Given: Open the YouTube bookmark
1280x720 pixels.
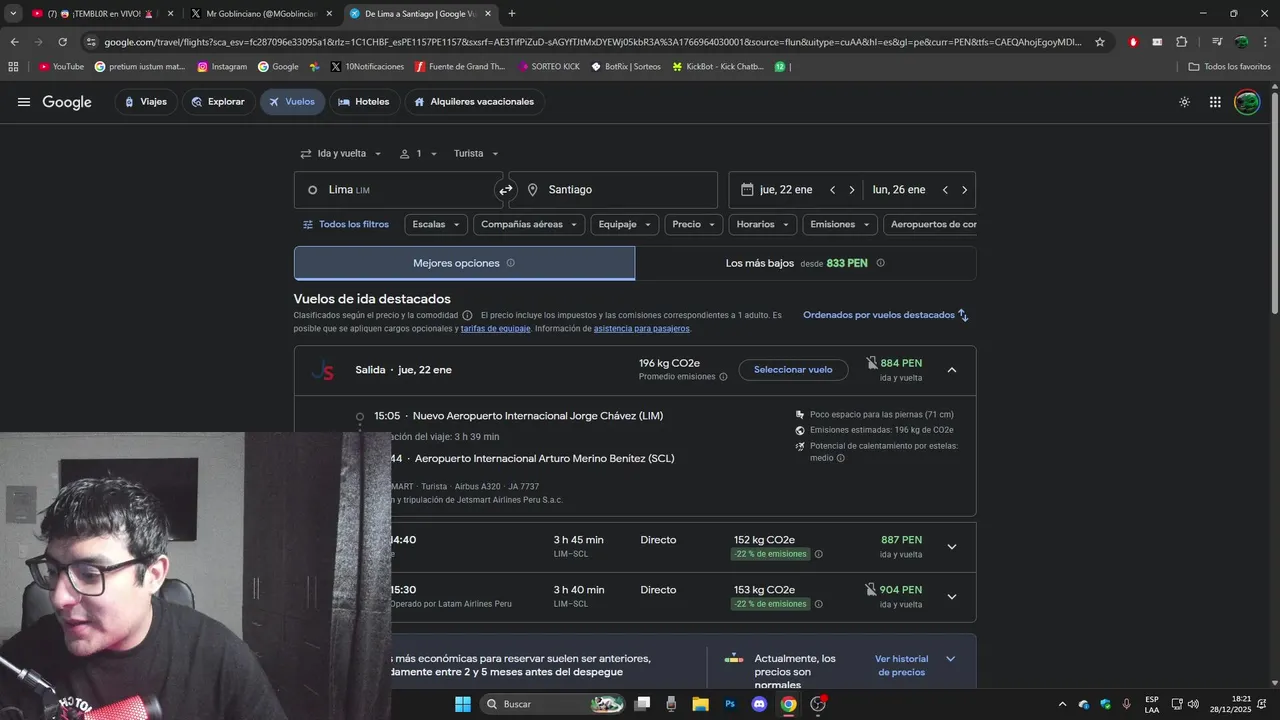Looking at the screenshot, I should (x=61, y=67).
